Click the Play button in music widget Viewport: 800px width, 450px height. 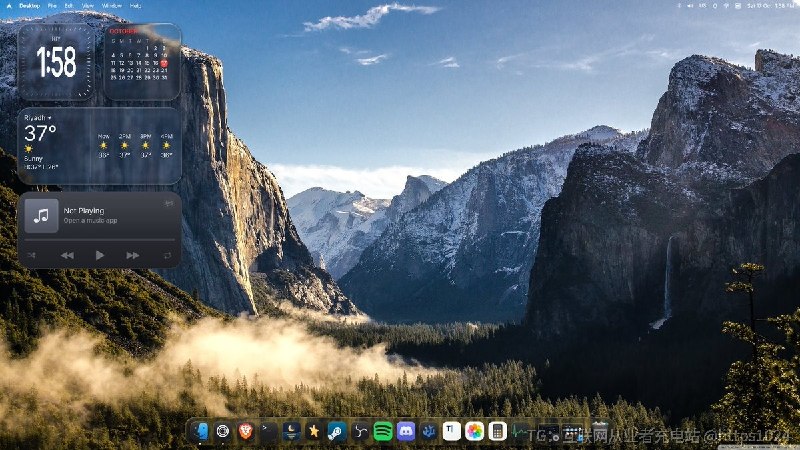pyautogui.click(x=99, y=255)
